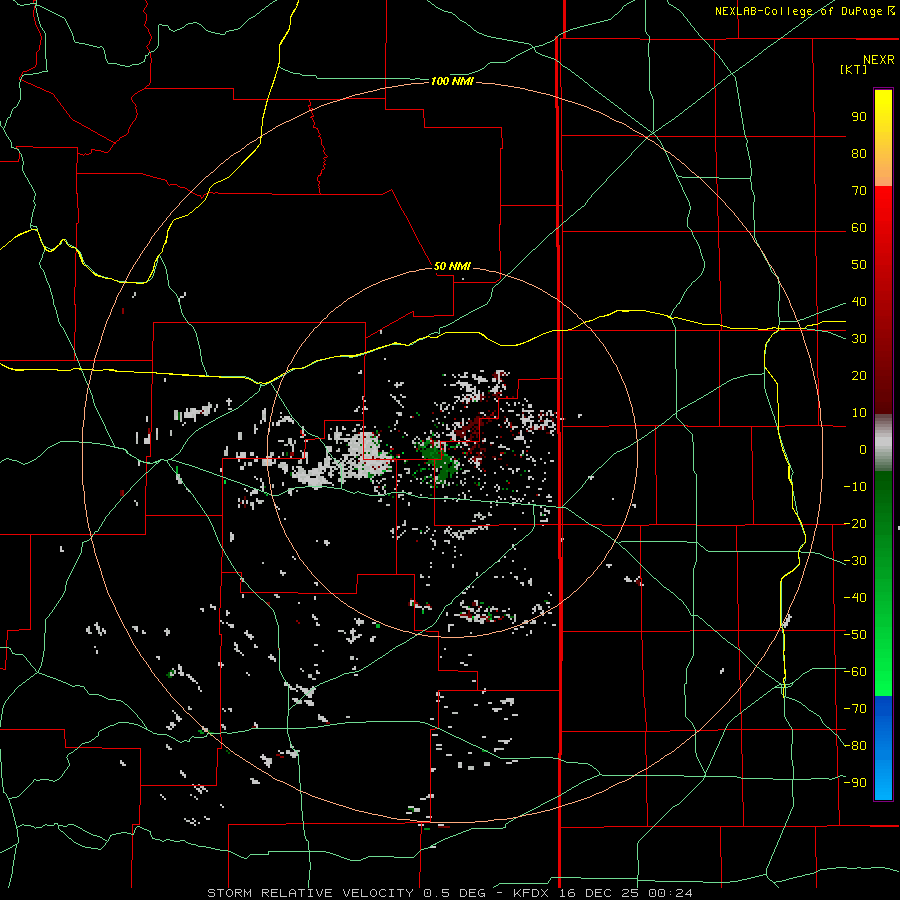
Task: Click the -60 value on the velocity scale
Action: [x=855, y=672]
